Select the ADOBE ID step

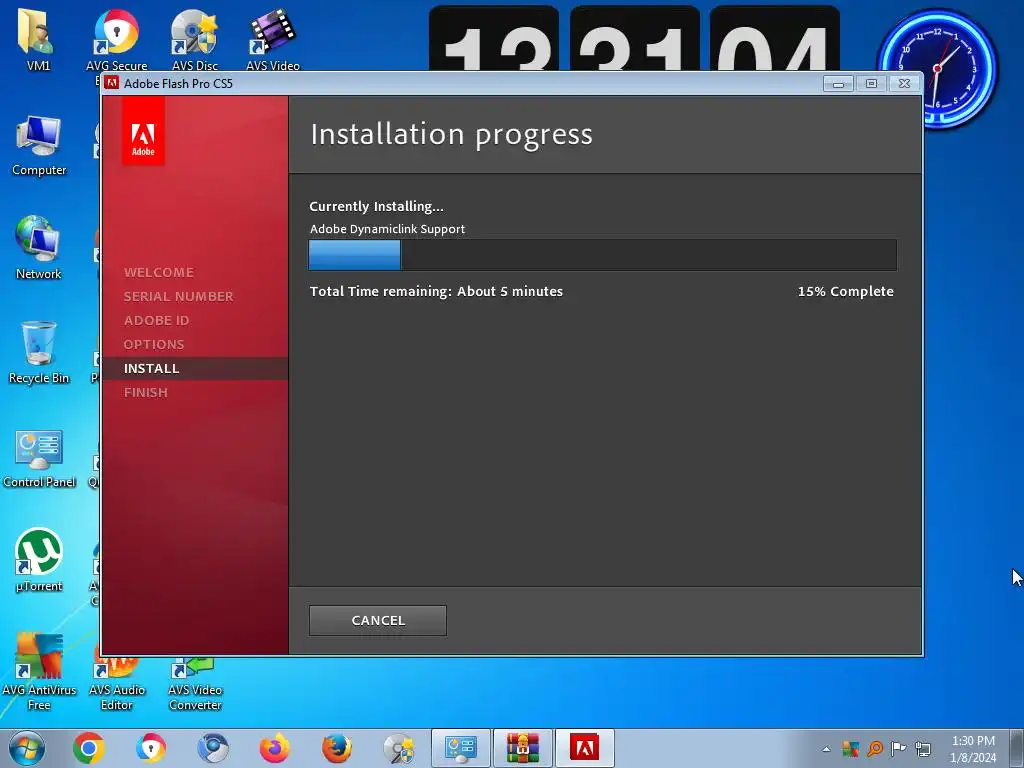(156, 321)
